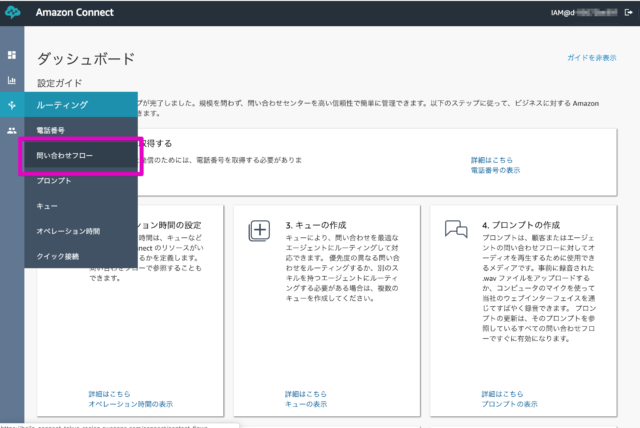Open the users people icon in sidebar
This screenshot has width=640, height=428.
[x=12, y=130]
